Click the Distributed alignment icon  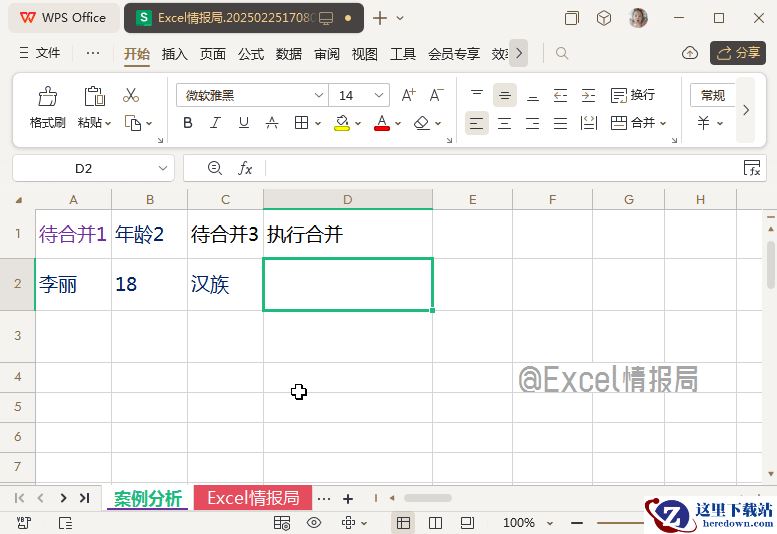coord(589,123)
